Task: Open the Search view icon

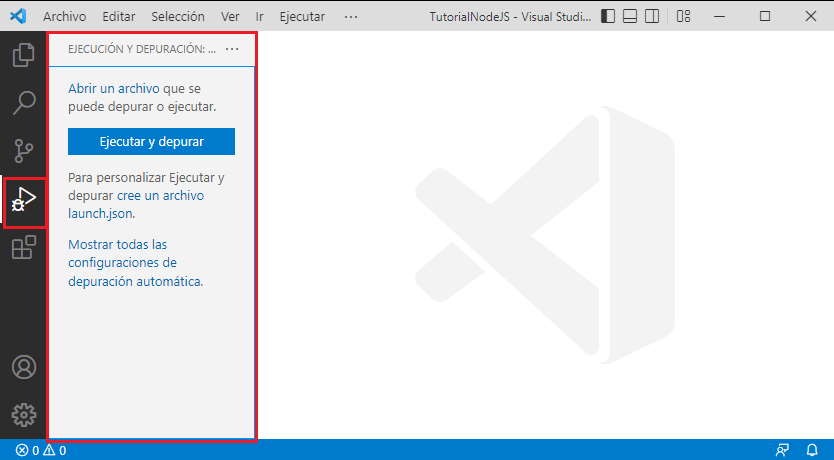Action: 24,103
